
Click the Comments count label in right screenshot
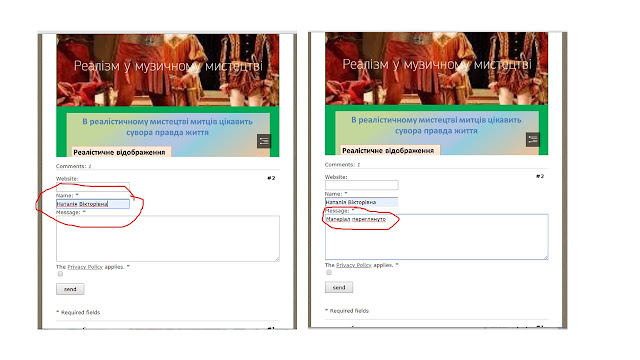pos(342,164)
